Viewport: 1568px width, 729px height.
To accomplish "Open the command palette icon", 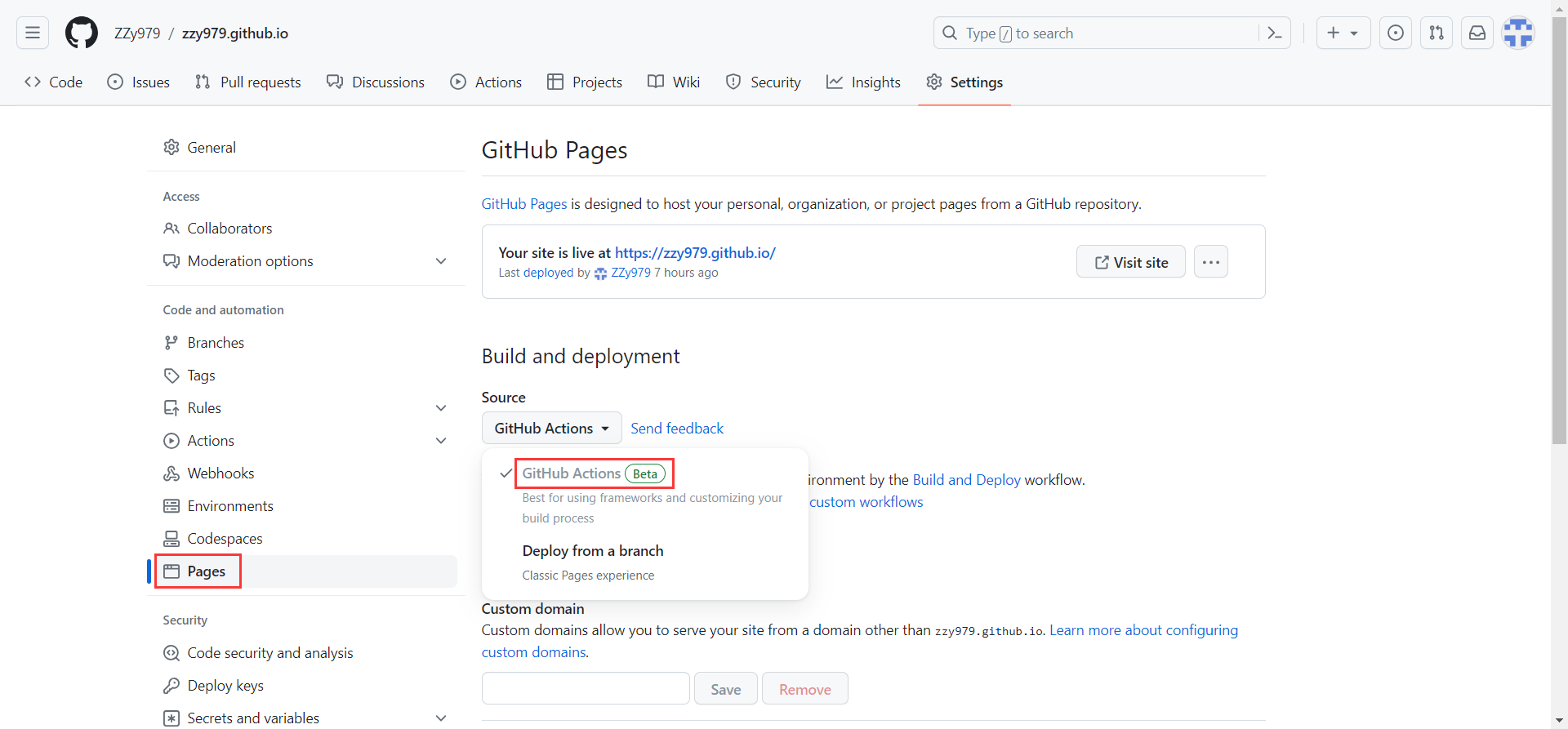I will [x=1274, y=33].
